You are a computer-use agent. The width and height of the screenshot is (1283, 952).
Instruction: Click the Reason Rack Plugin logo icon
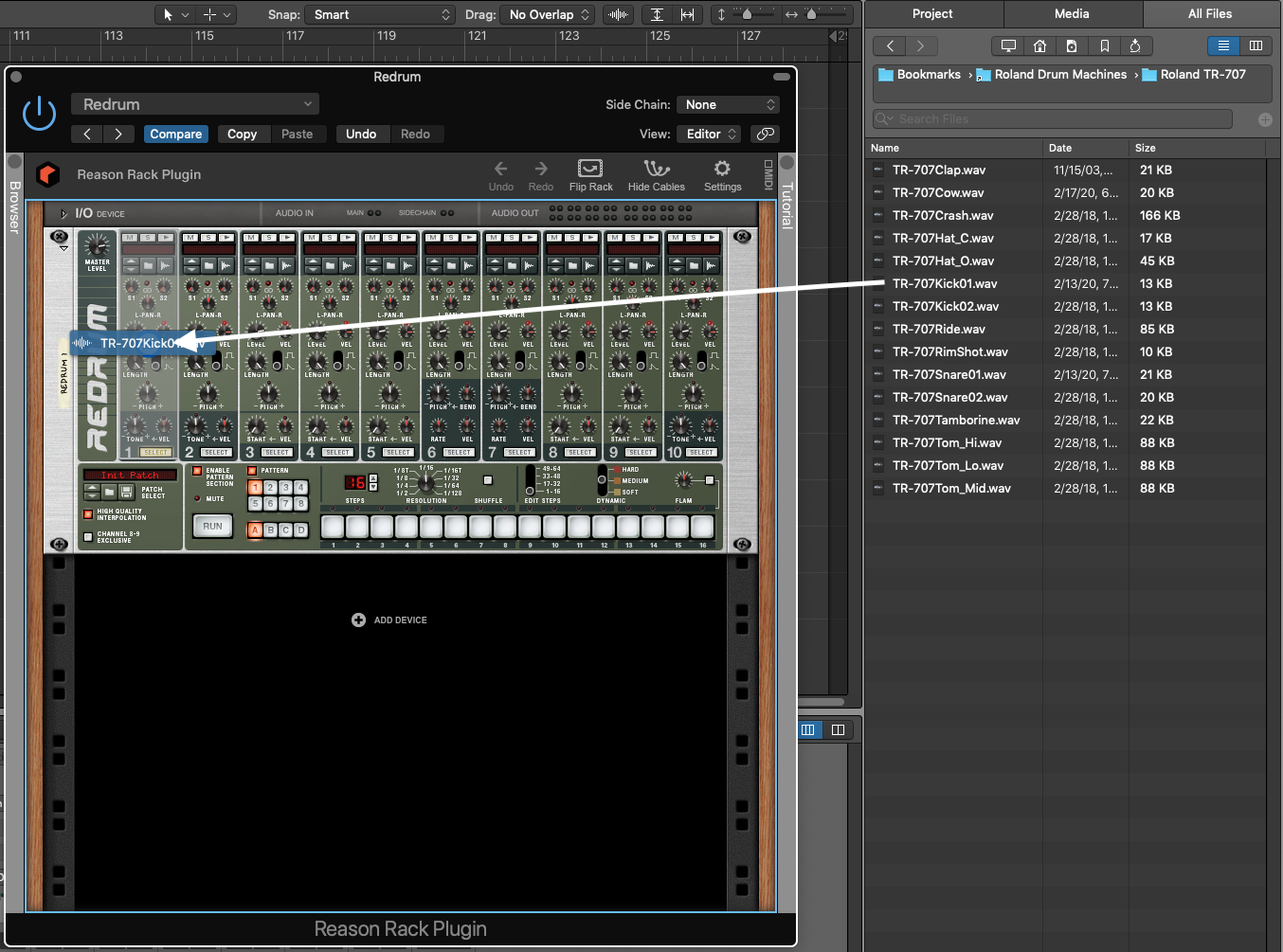tap(48, 174)
